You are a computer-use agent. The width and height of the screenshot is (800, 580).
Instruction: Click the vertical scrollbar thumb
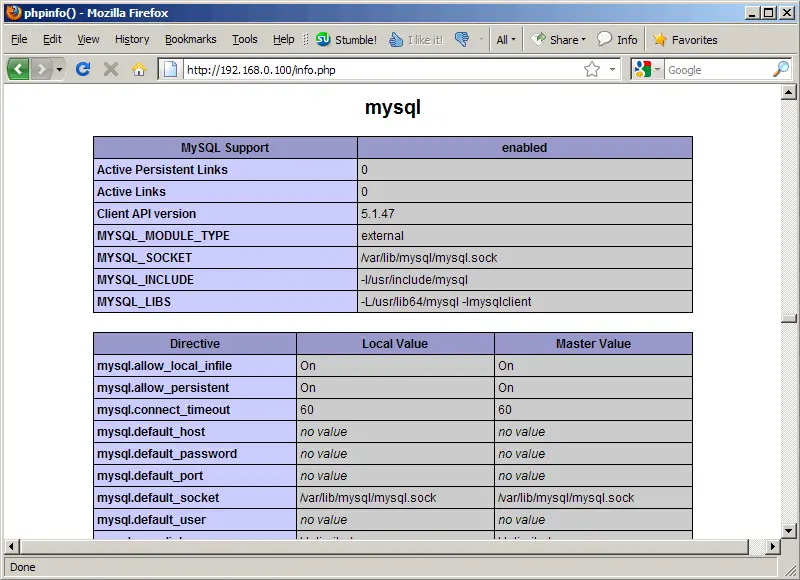pyautogui.click(x=788, y=318)
